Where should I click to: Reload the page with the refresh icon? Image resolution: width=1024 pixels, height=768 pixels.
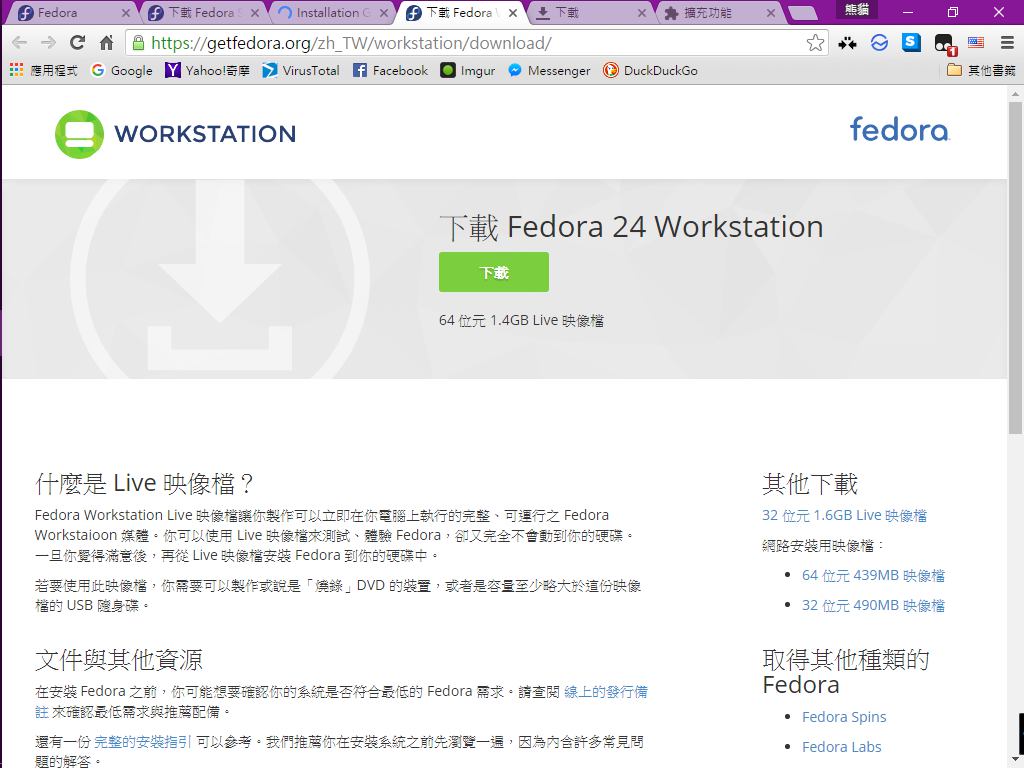(77, 43)
